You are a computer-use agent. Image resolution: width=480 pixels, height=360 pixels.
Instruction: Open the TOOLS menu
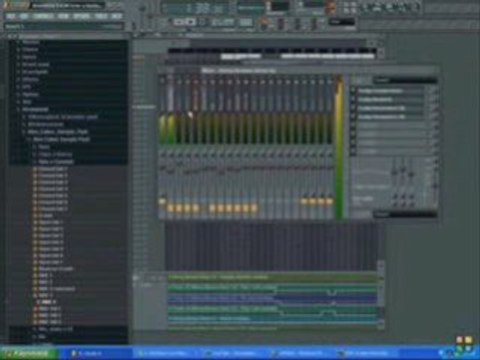coord(101,16)
